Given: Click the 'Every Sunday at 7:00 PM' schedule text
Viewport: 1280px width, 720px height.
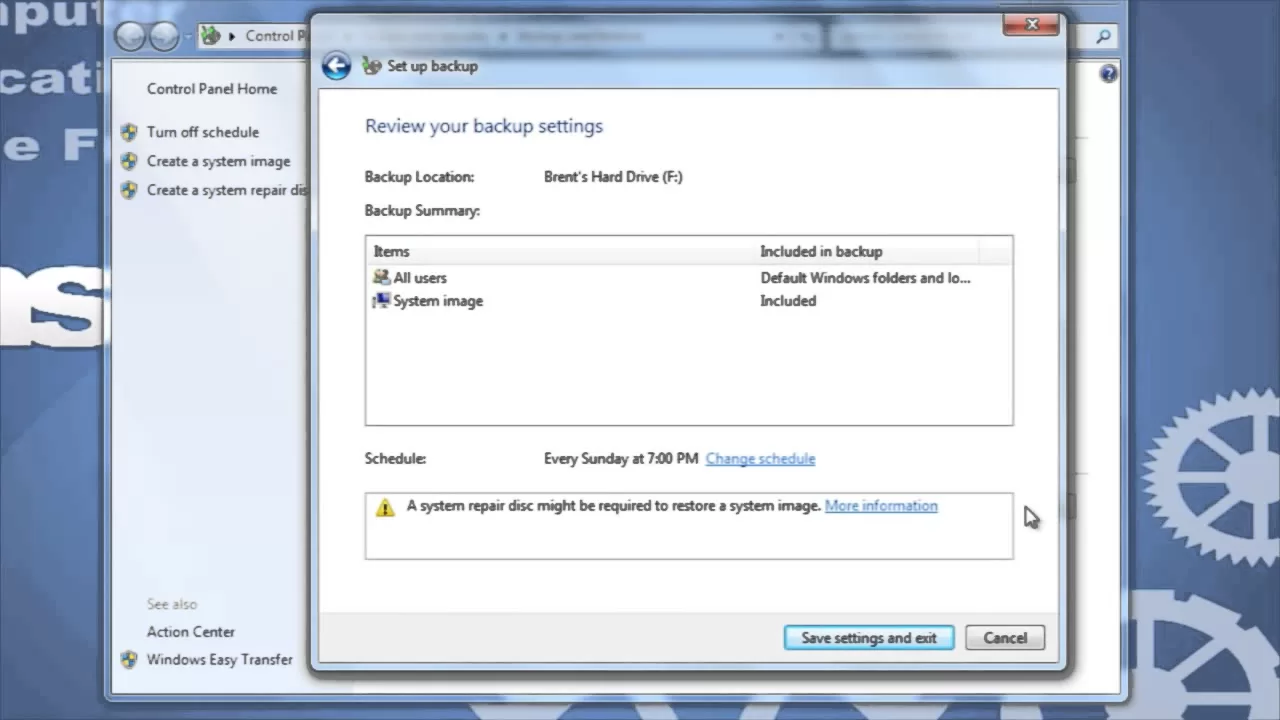Looking at the screenshot, I should (x=621, y=459).
